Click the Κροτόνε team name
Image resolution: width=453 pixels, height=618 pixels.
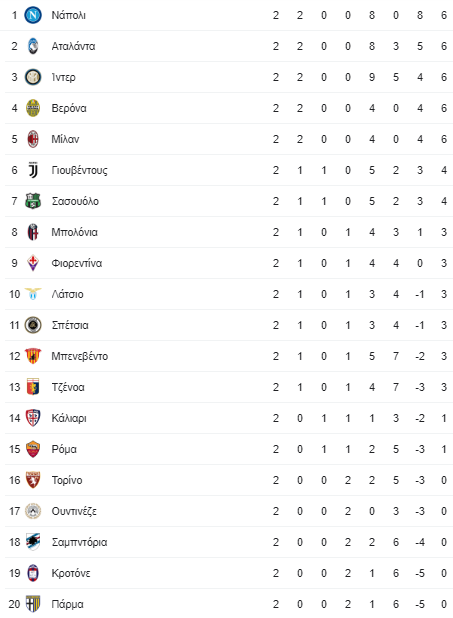71,573
